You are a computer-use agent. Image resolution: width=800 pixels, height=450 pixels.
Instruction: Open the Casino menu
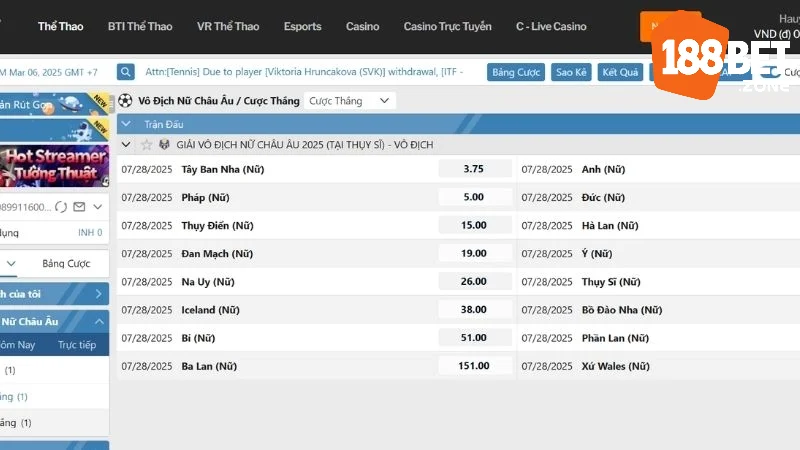[x=362, y=27]
